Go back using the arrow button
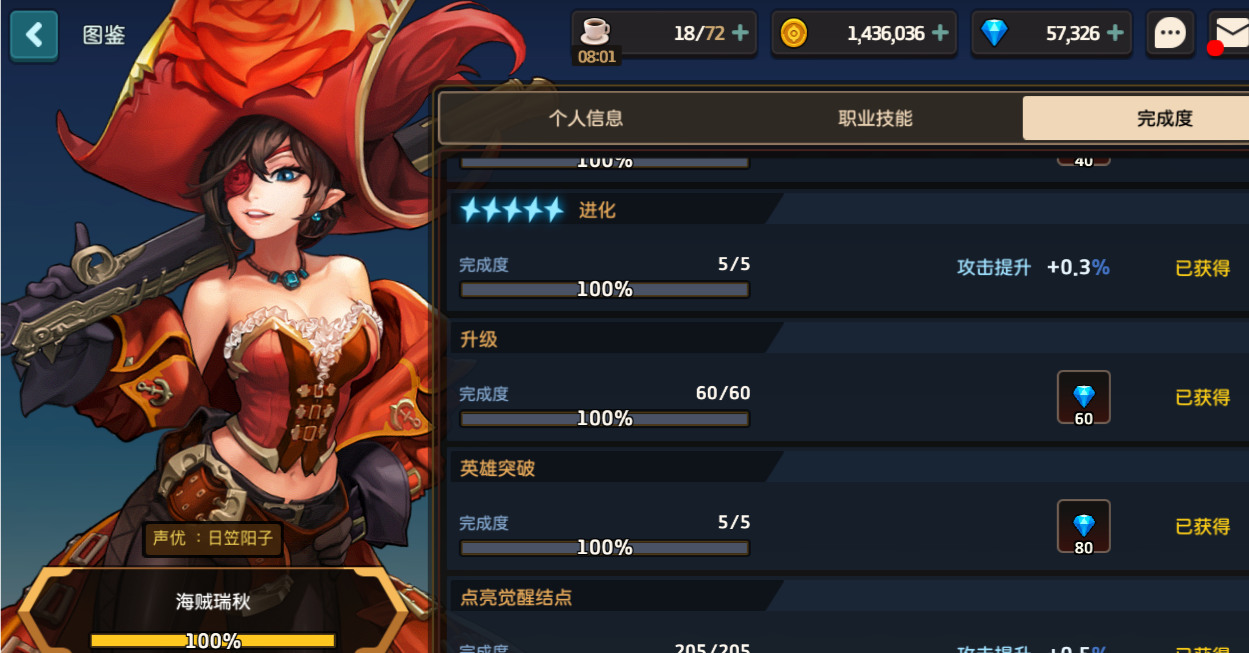 pos(35,35)
